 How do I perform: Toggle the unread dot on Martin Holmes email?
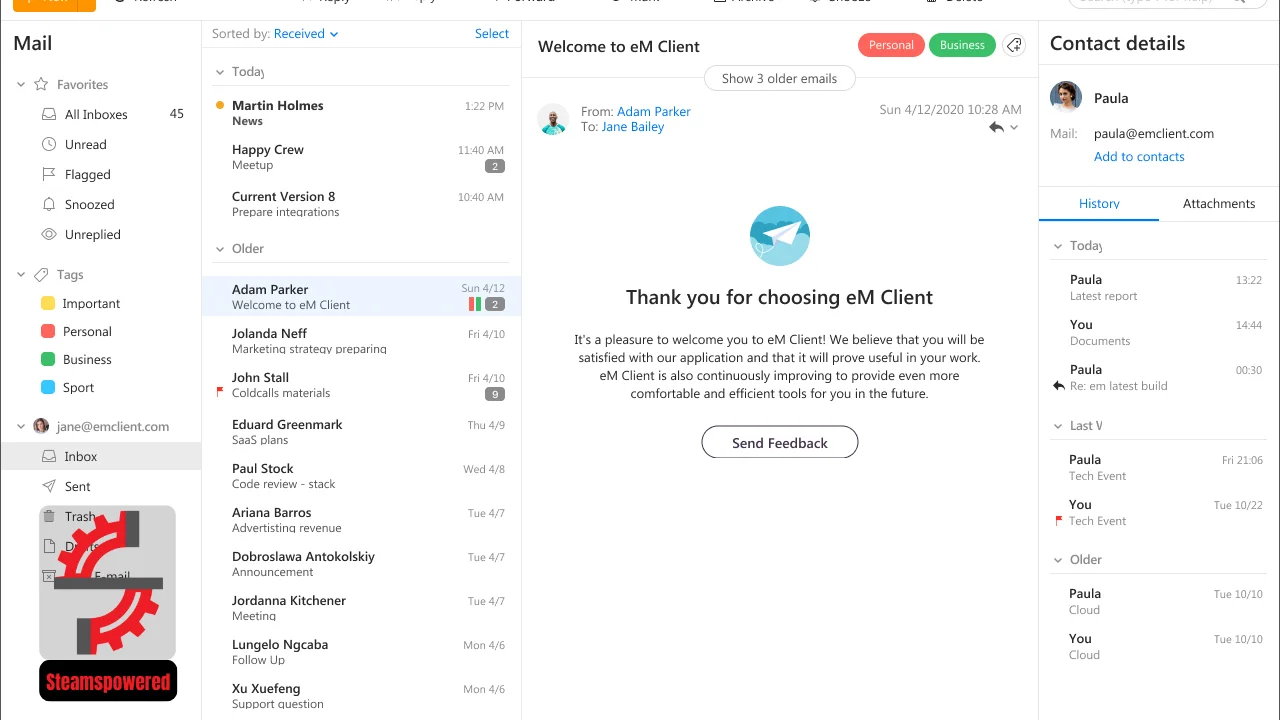(220, 105)
